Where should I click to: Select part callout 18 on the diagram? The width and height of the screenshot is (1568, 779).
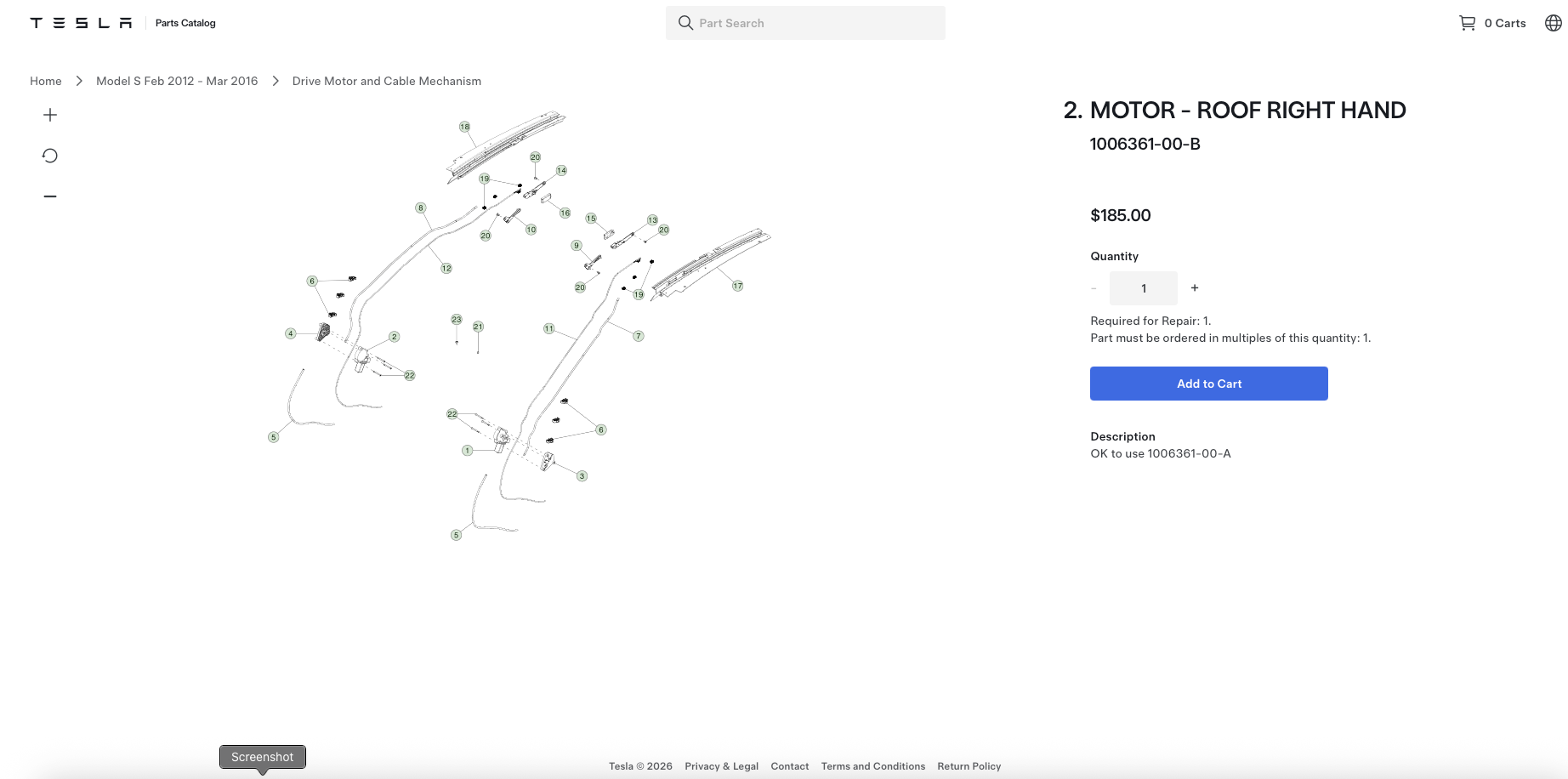pos(464,127)
